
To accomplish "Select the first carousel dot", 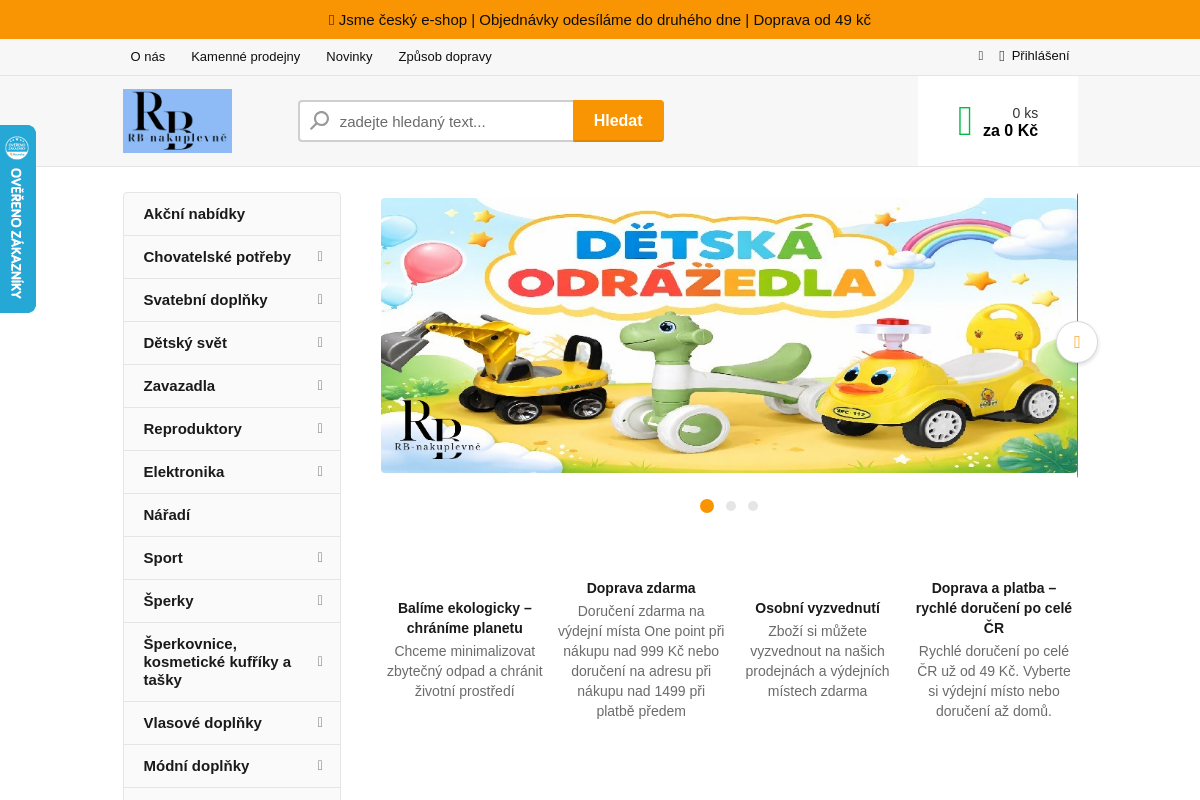I will point(707,506).
